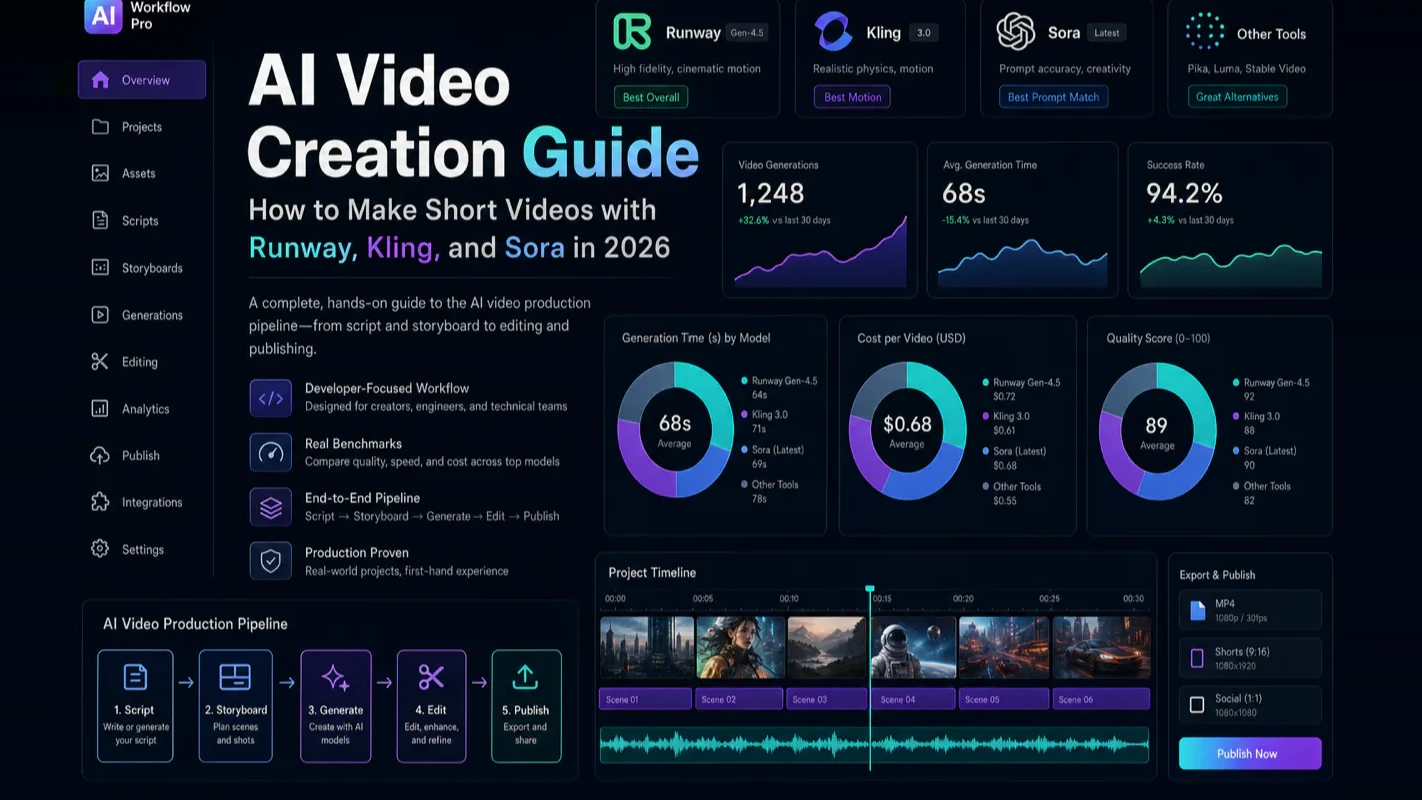Select the neon street clip thumbnail

[1004, 648]
